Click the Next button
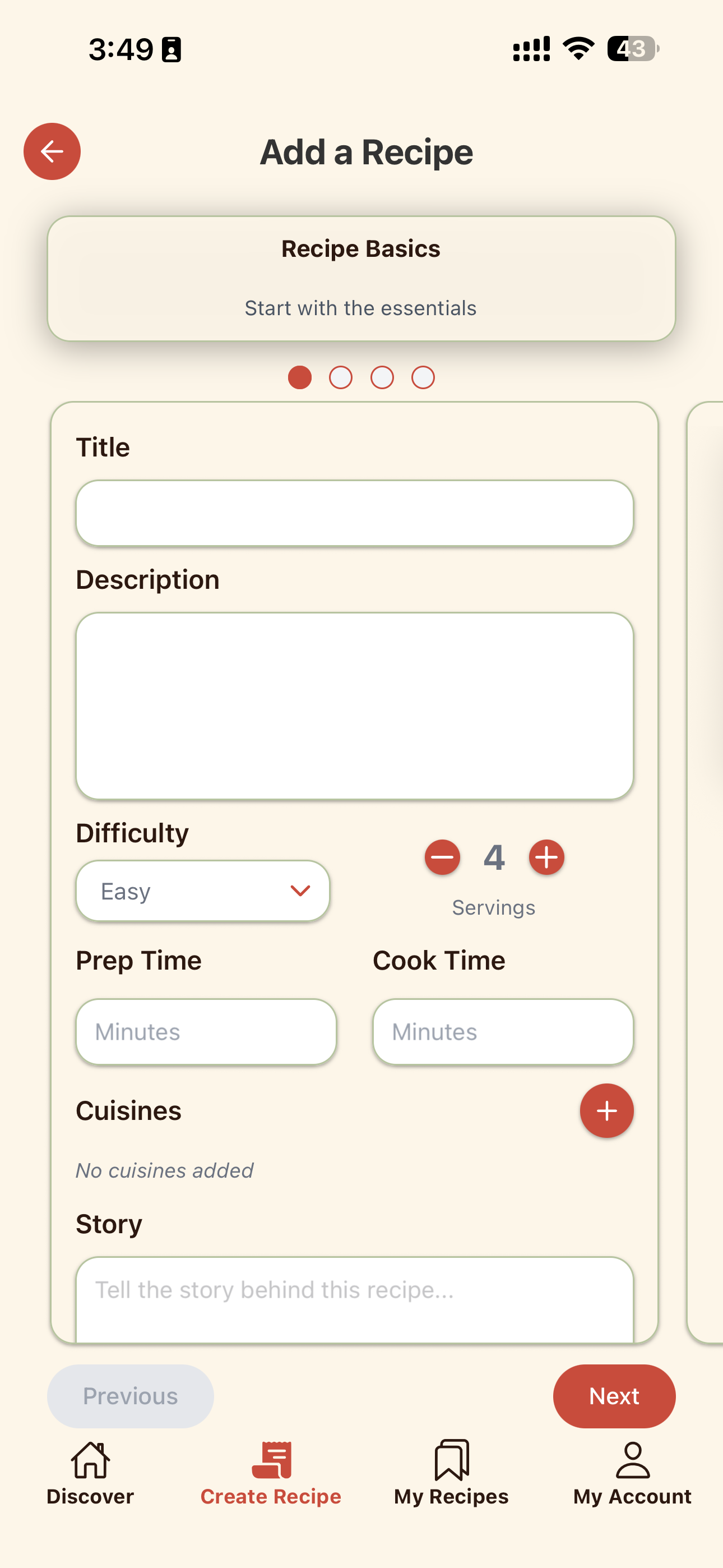The image size is (723, 1568). pyautogui.click(x=614, y=1396)
